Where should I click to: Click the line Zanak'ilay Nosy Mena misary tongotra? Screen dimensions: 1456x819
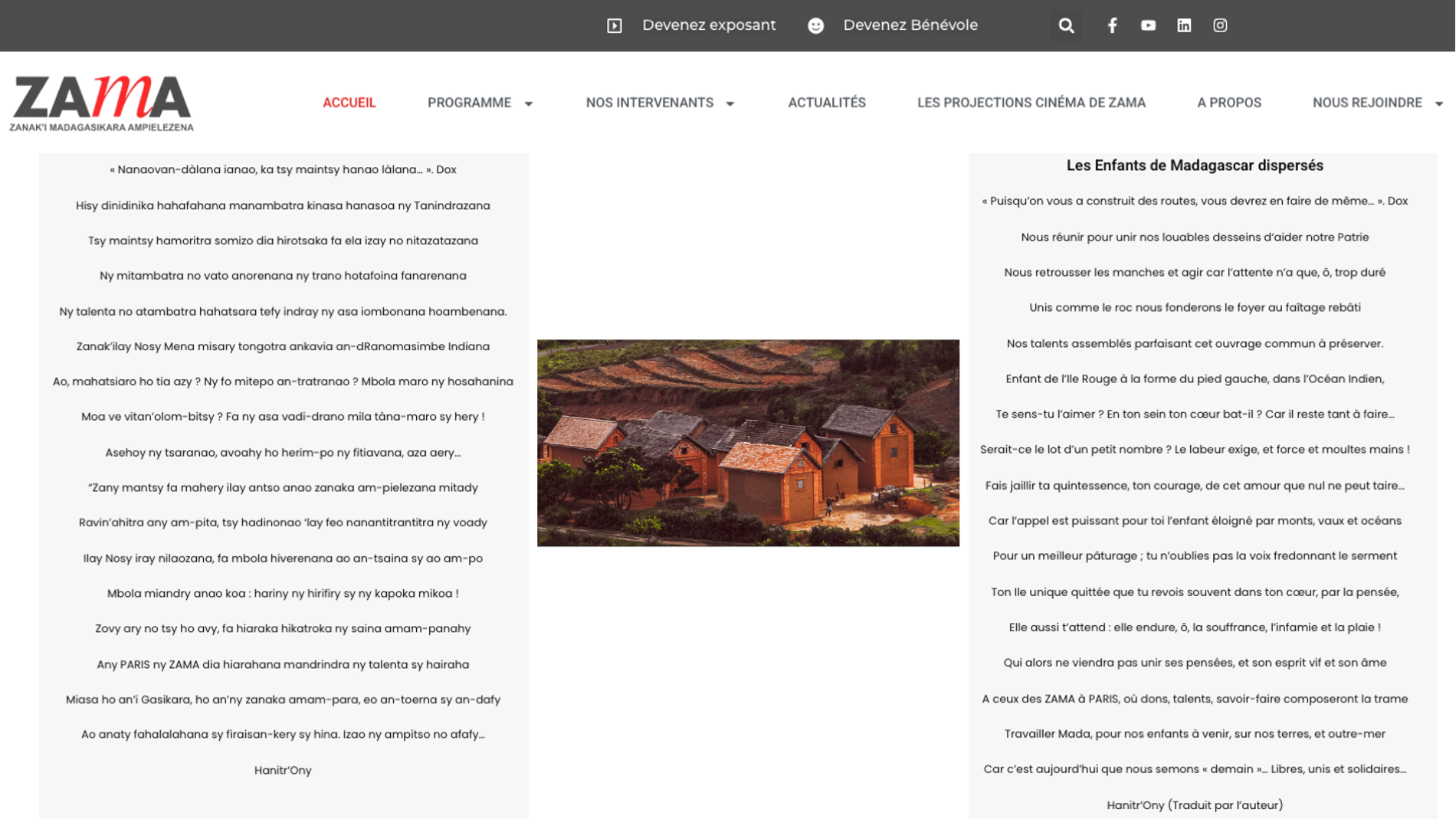pyautogui.click(x=283, y=346)
